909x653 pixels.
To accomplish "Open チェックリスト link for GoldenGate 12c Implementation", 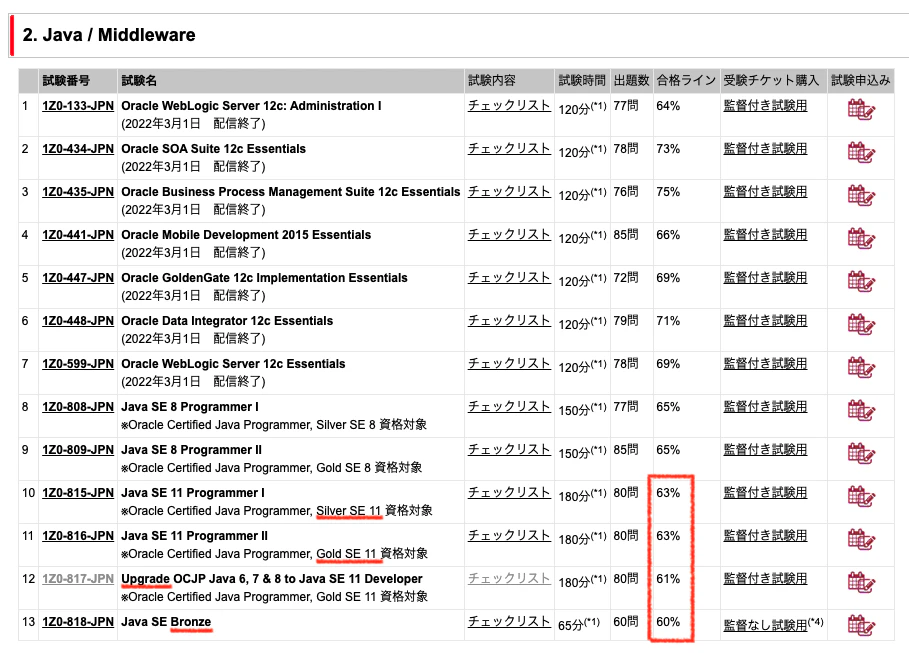I will click(x=509, y=277).
